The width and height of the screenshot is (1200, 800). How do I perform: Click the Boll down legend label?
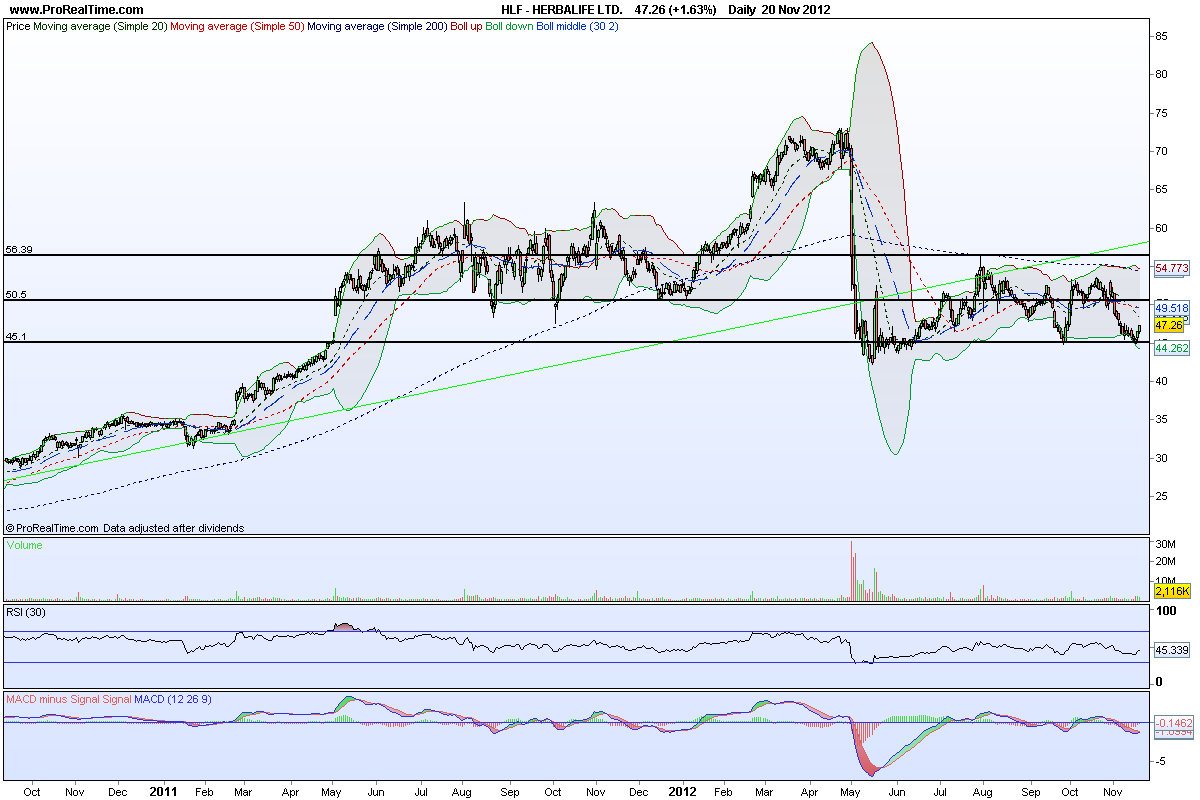coord(510,27)
